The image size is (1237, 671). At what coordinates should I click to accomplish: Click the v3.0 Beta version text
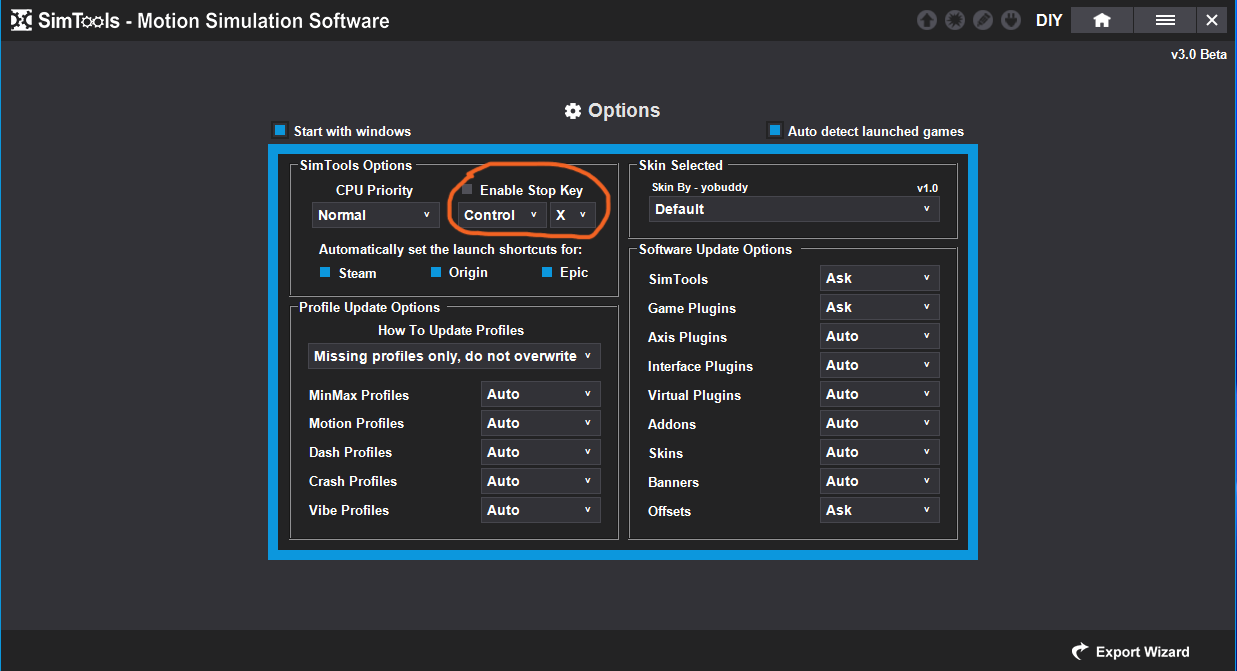point(1199,54)
